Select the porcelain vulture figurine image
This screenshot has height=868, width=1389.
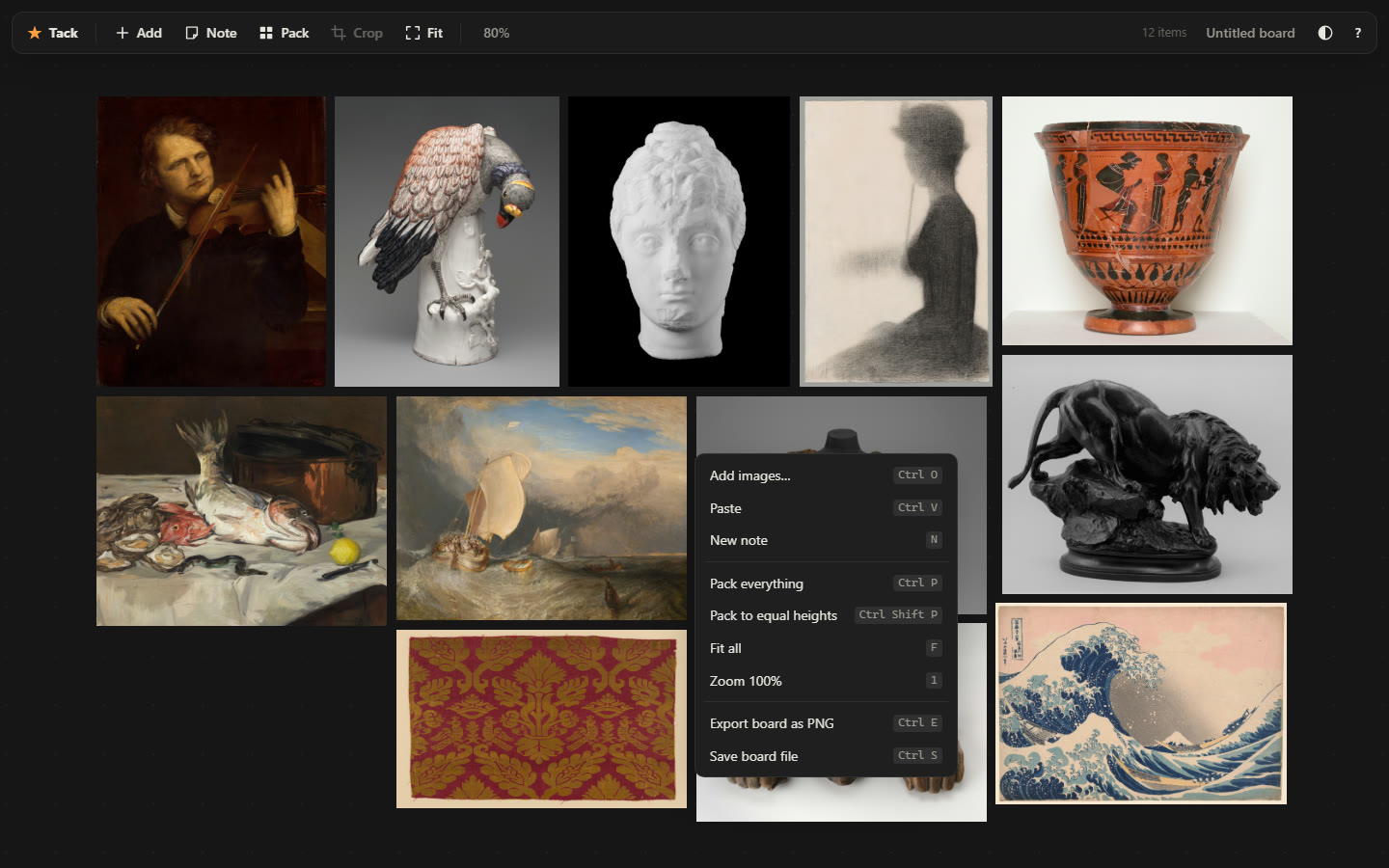point(447,241)
